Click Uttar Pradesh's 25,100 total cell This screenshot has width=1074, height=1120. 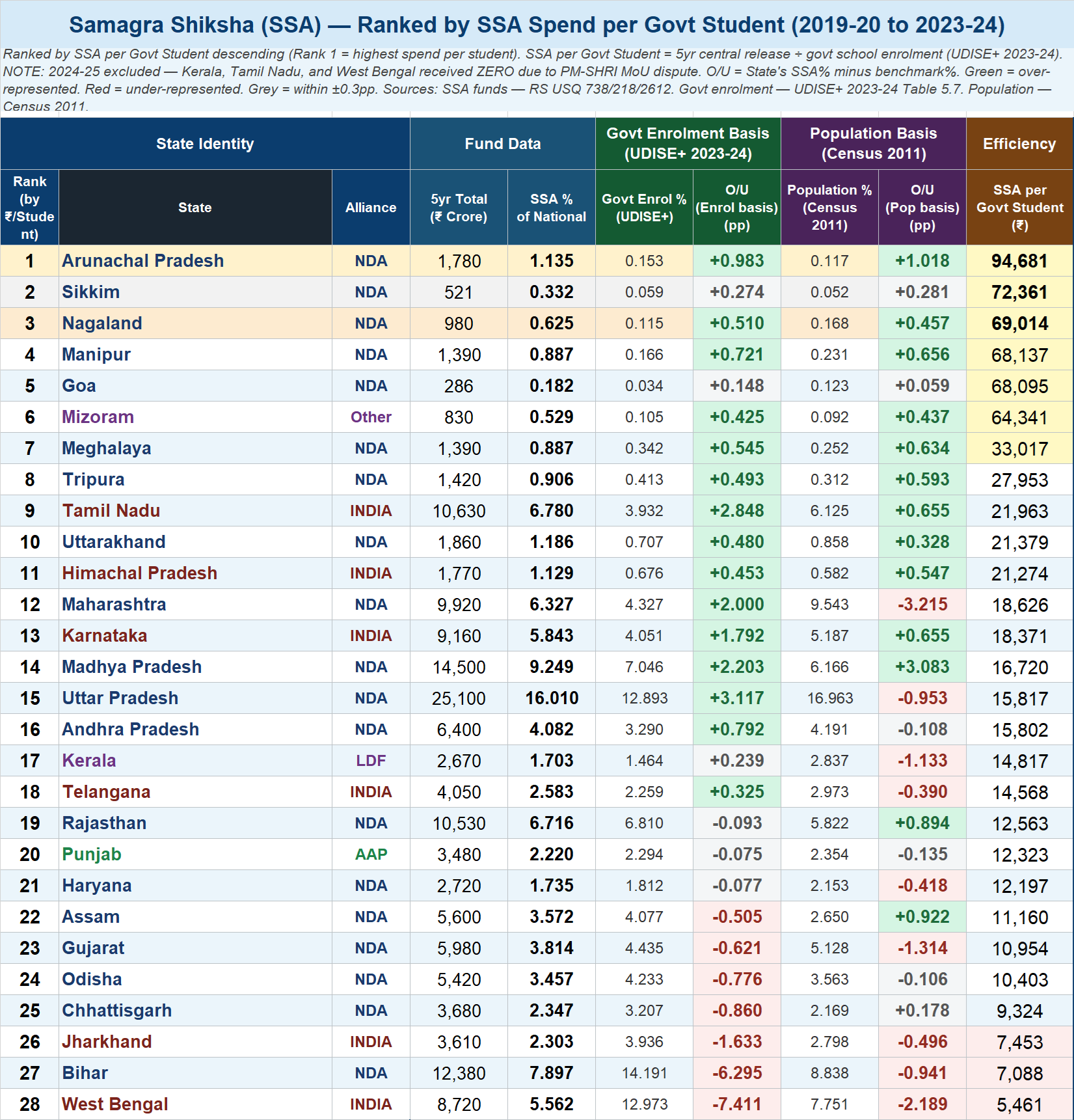458,698
